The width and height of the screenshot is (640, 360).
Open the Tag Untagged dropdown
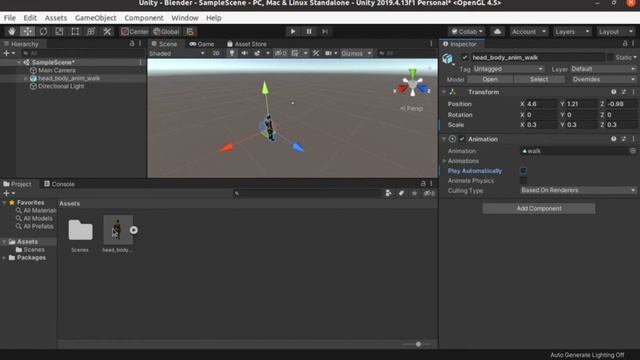click(x=508, y=69)
